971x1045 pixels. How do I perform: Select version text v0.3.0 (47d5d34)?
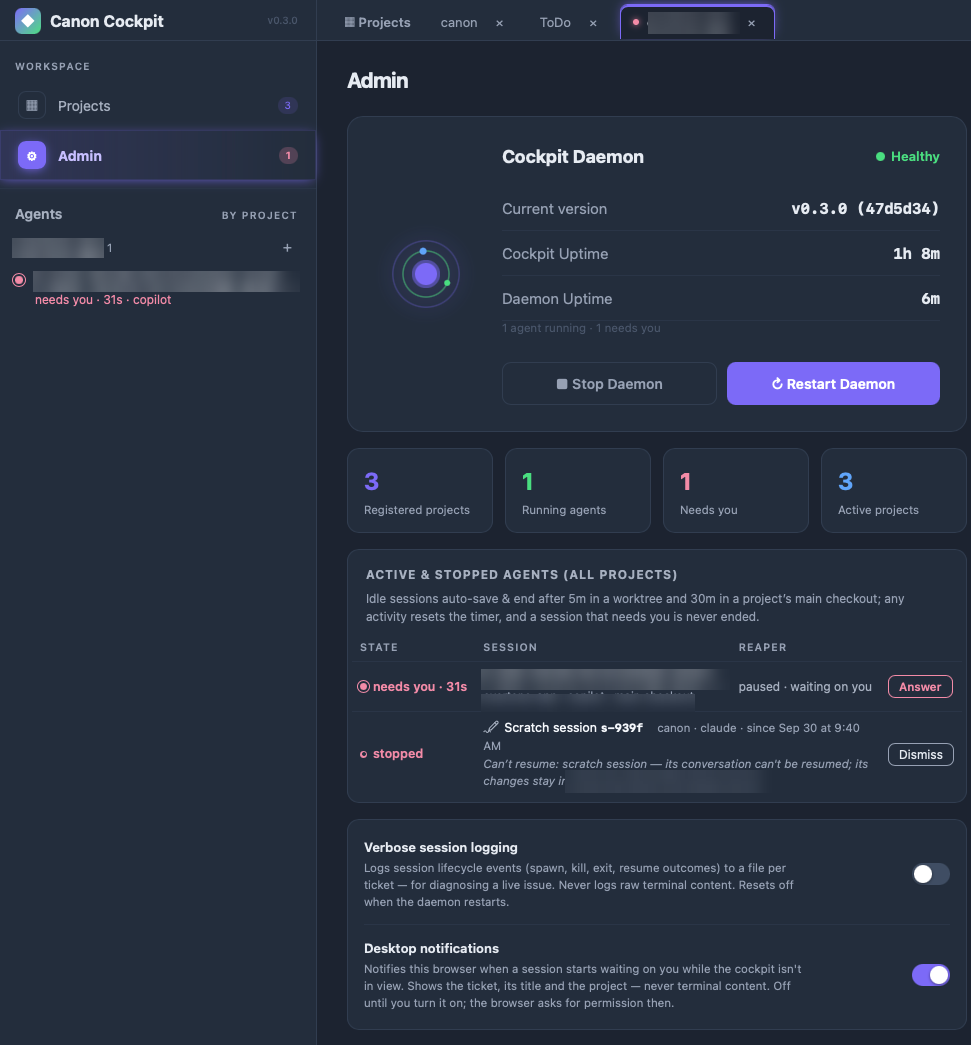[x=865, y=209]
